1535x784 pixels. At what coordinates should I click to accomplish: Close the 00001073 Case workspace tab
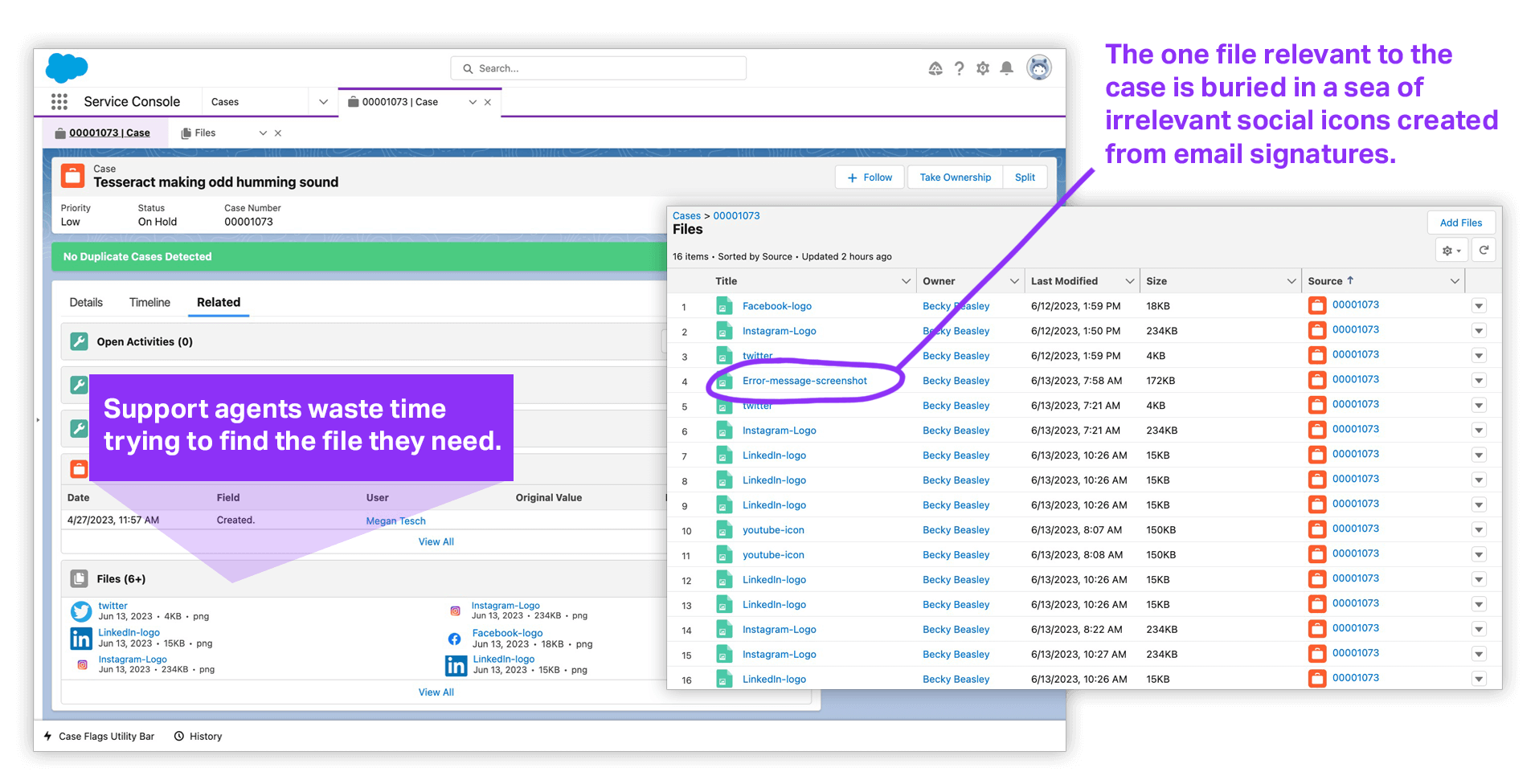coord(488,102)
